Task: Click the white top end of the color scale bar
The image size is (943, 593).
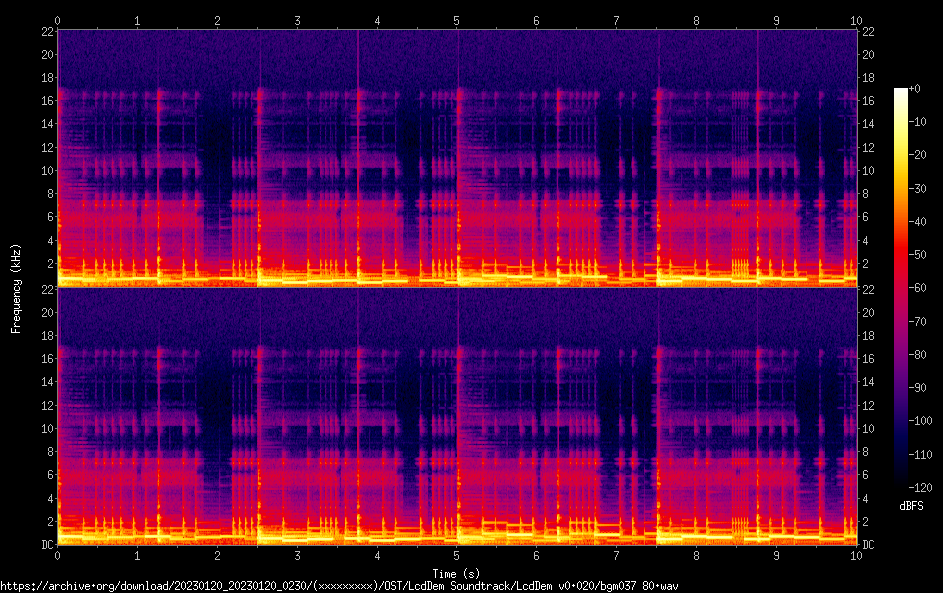Action: (901, 91)
